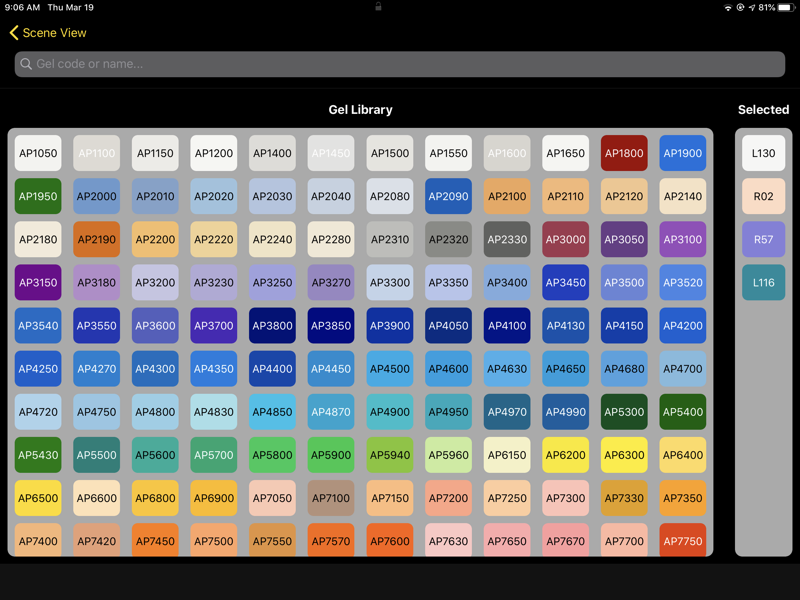Tap the magnifying glass search icon
The height and width of the screenshot is (600, 800).
[26, 64]
